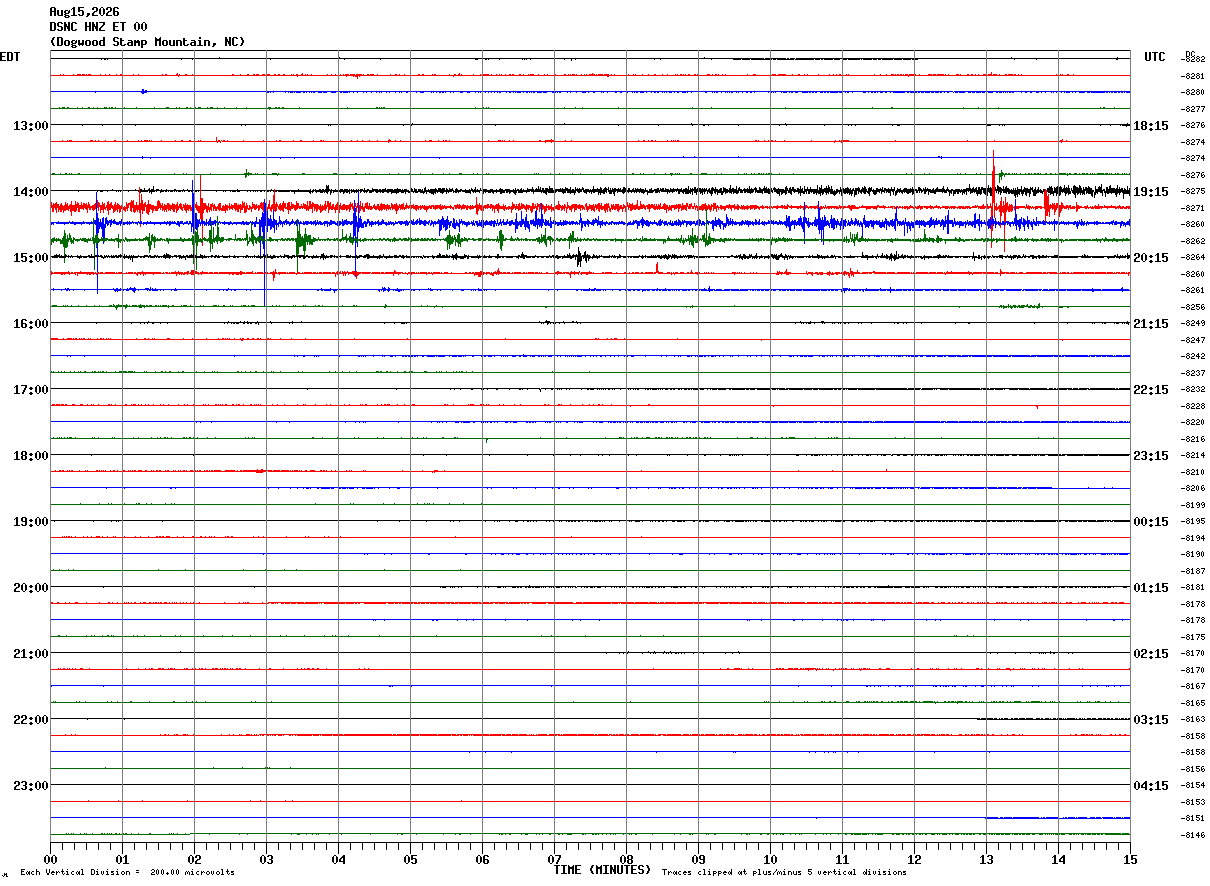This screenshot has height=886, width=1210.
Task: Click the "Traces clipped at plus/minus 5 vertical divisions" note
Action: click(784, 873)
